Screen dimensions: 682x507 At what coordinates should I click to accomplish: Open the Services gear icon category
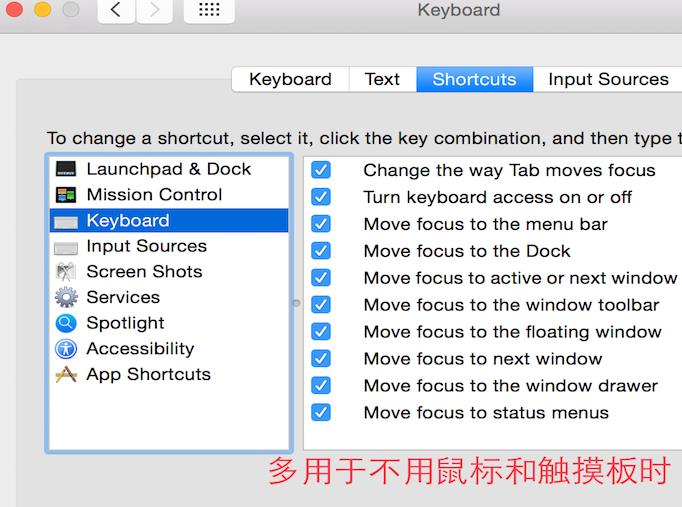click(66, 298)
